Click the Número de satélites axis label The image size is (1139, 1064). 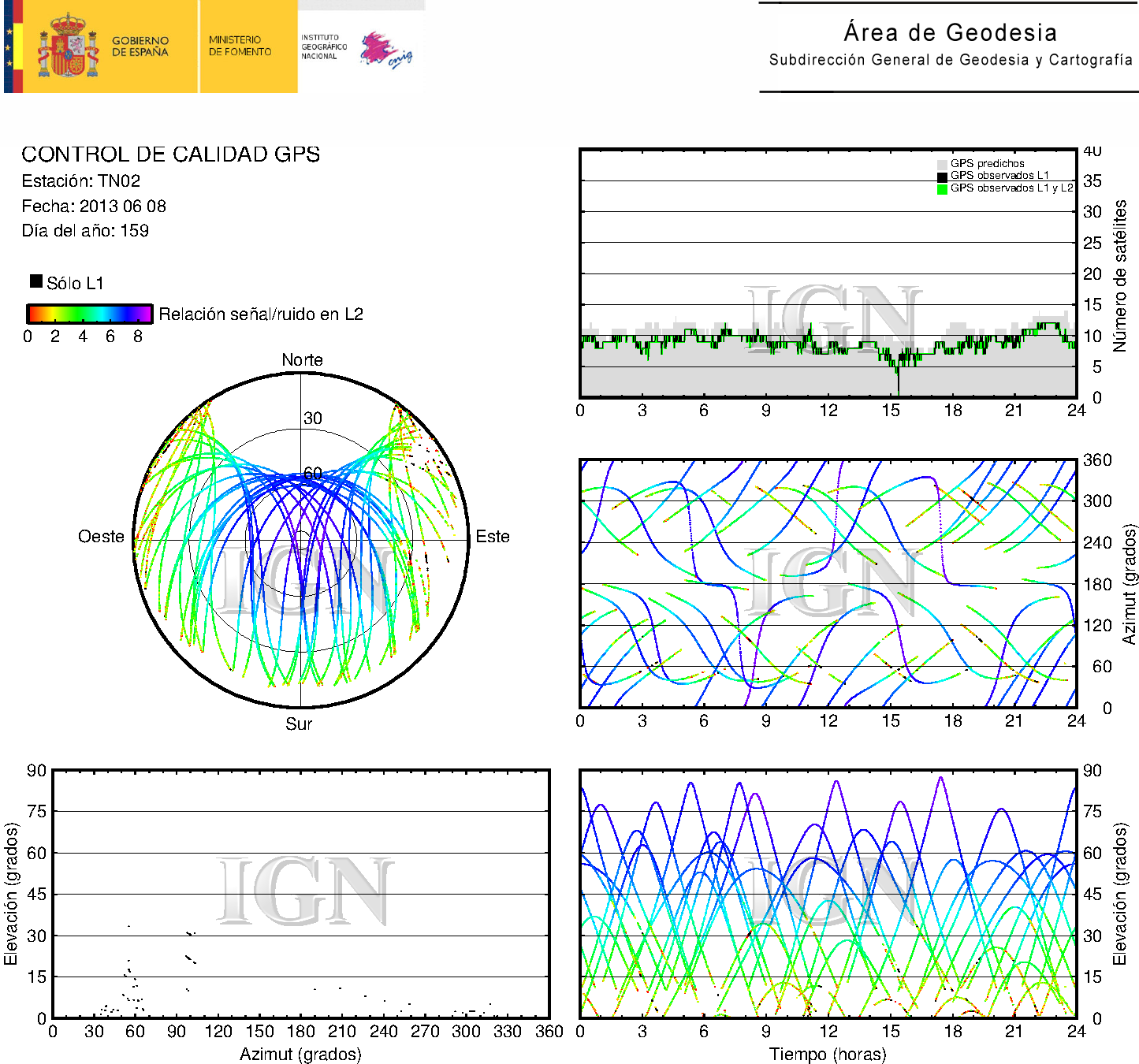point(1120,276)
